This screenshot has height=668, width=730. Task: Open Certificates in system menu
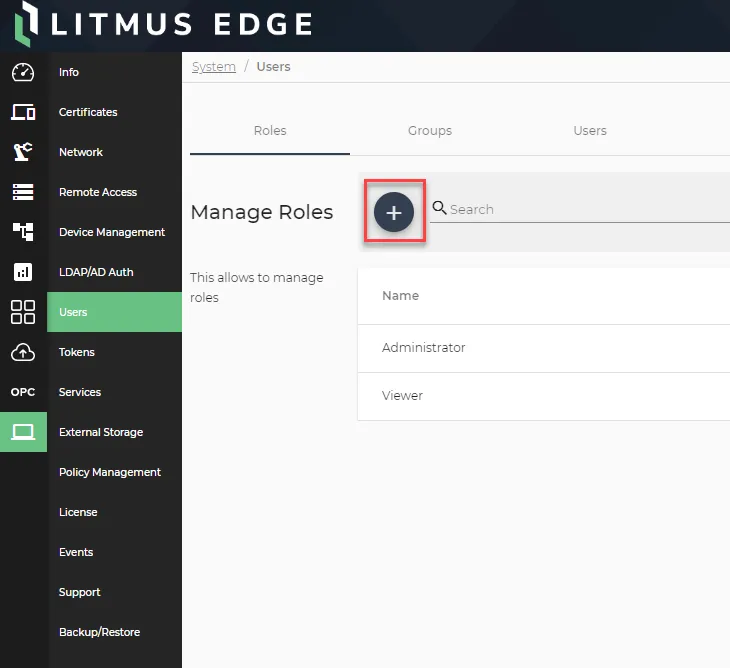(115, 112)
